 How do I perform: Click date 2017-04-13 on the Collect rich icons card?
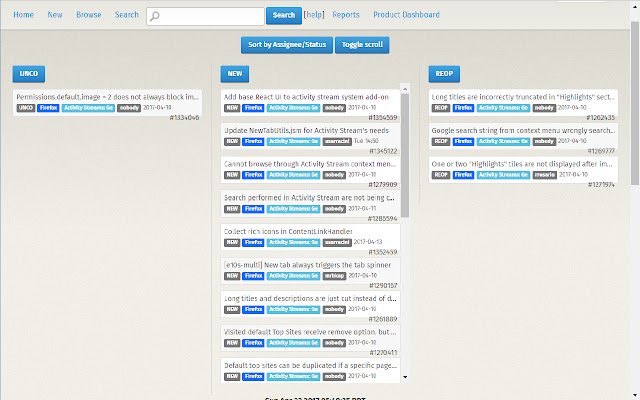pos(368,242)
